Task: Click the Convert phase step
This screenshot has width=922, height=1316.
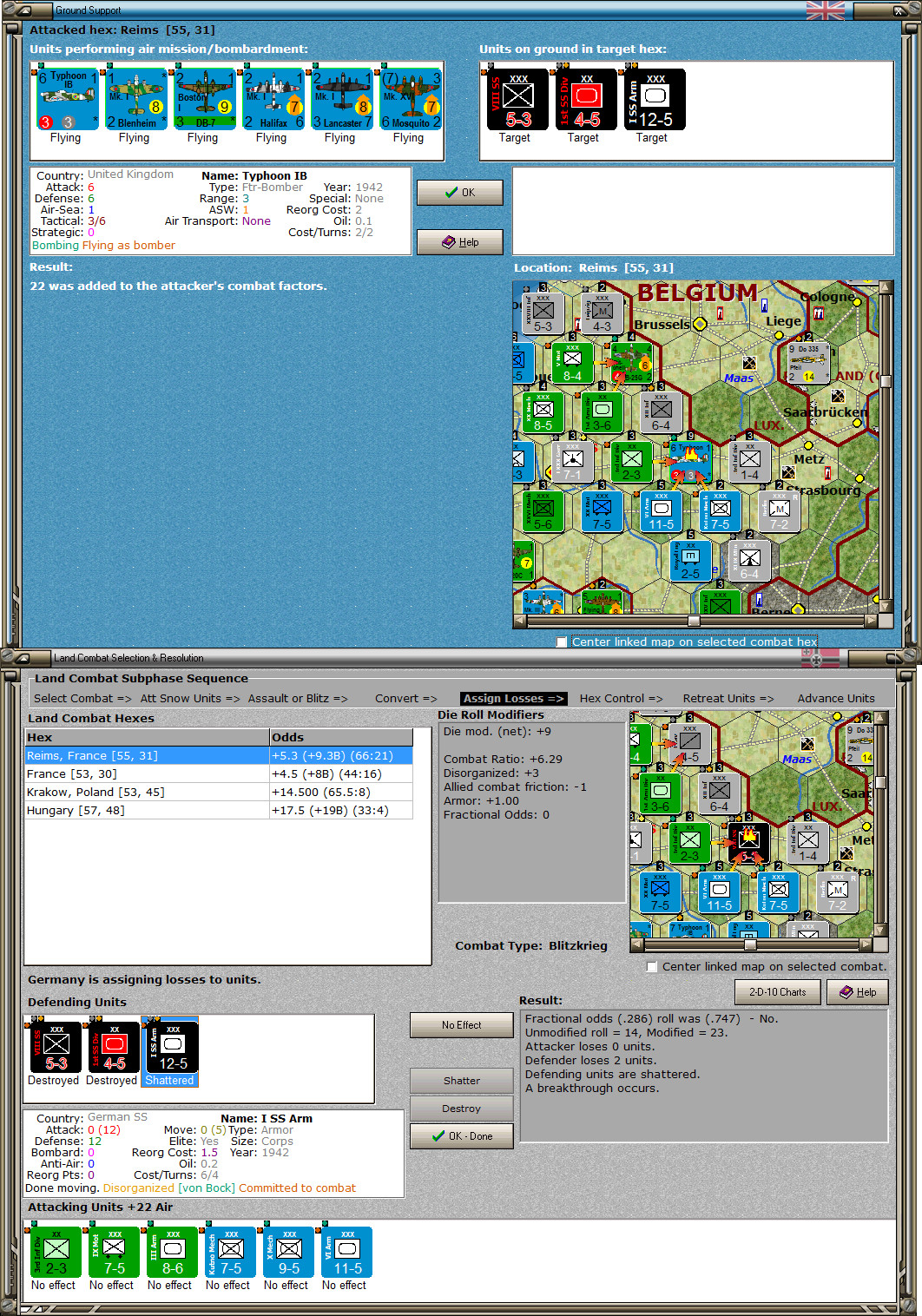Action: click(x=406, y=698)
